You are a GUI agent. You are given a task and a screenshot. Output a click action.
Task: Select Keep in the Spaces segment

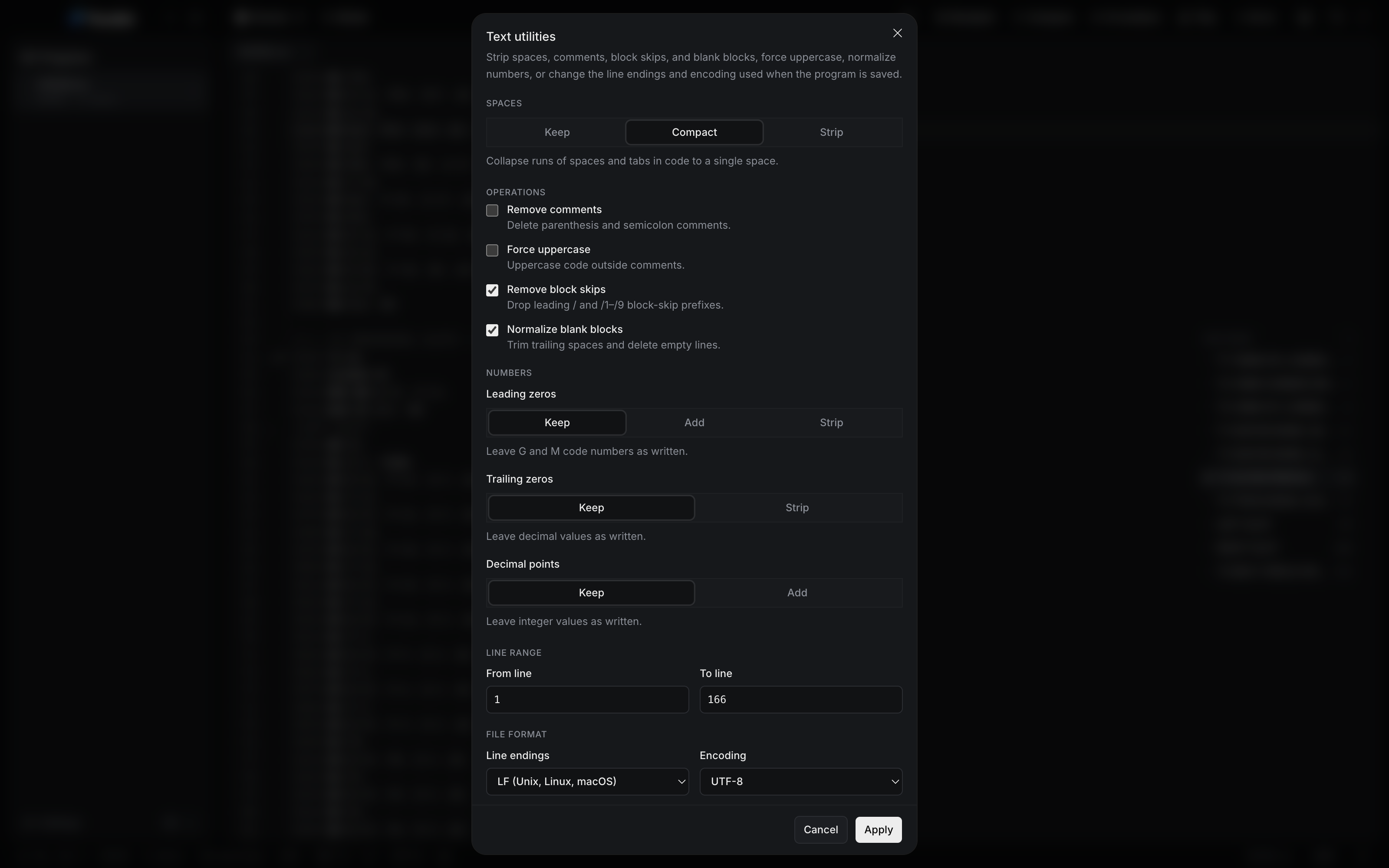(x=557, y=132)
